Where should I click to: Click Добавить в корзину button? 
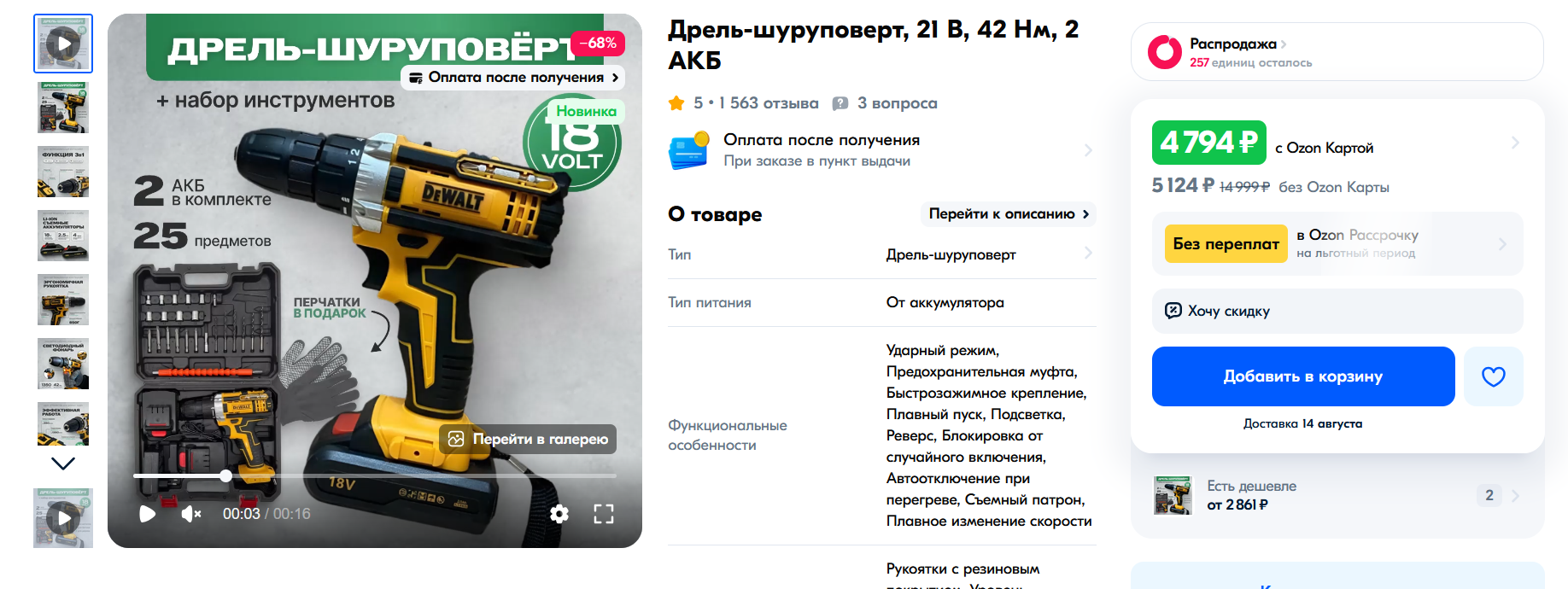[x=1303, y=376]
